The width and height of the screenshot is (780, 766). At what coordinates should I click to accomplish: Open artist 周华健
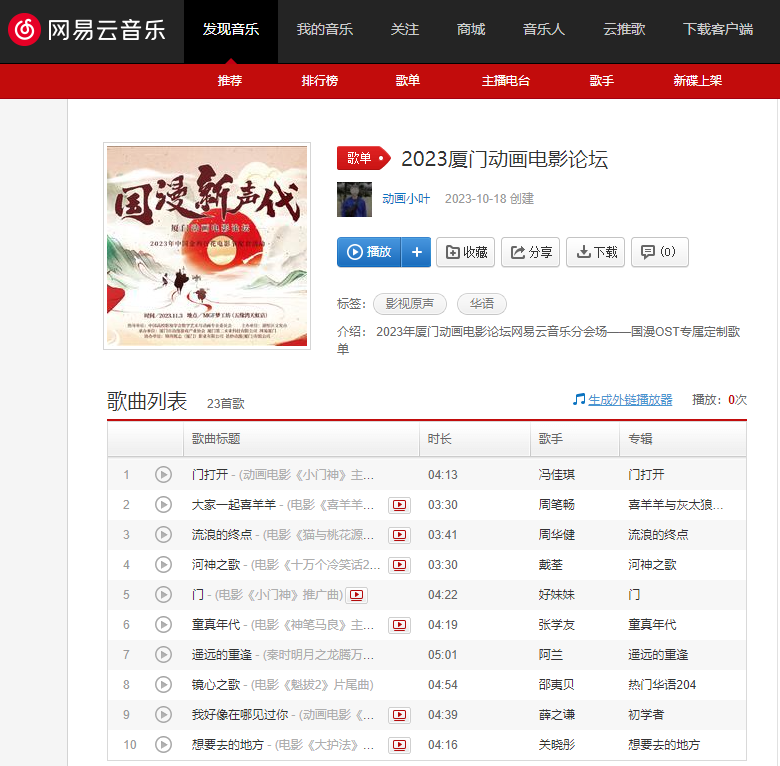click(557, 535)
